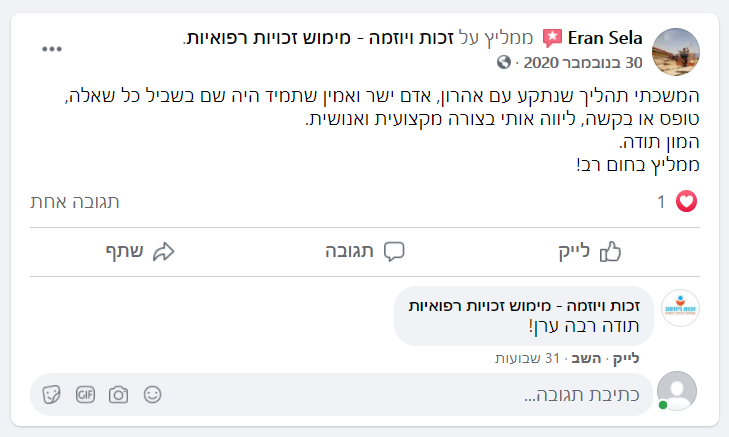Screen dimensions: 729x437
Task: Open the 30 בנובמבר 2020 post date link
Action: tap(583, 62)
